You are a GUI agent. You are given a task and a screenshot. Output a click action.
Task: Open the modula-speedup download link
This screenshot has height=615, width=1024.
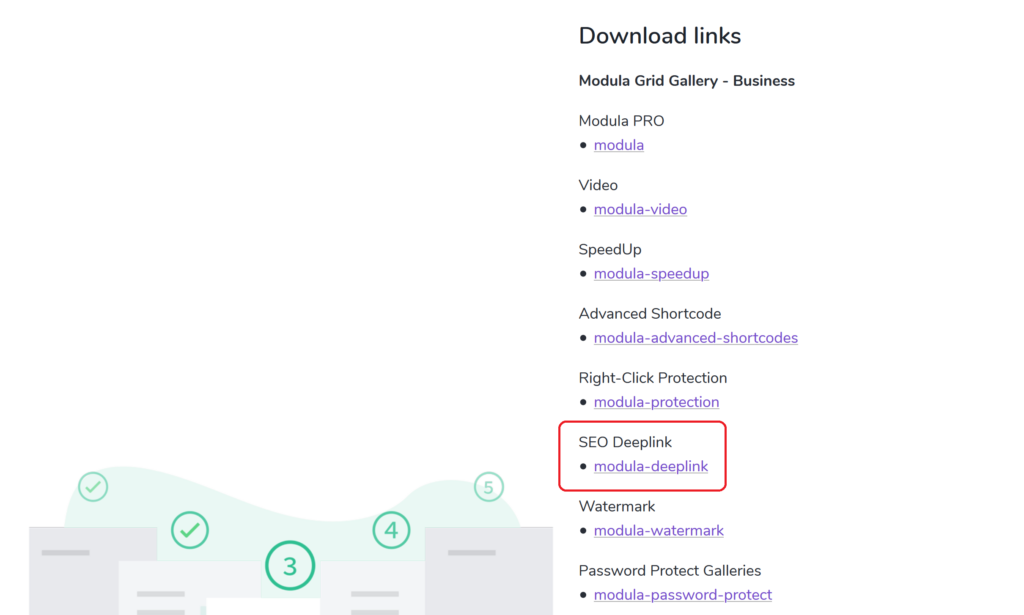(651, 273)
